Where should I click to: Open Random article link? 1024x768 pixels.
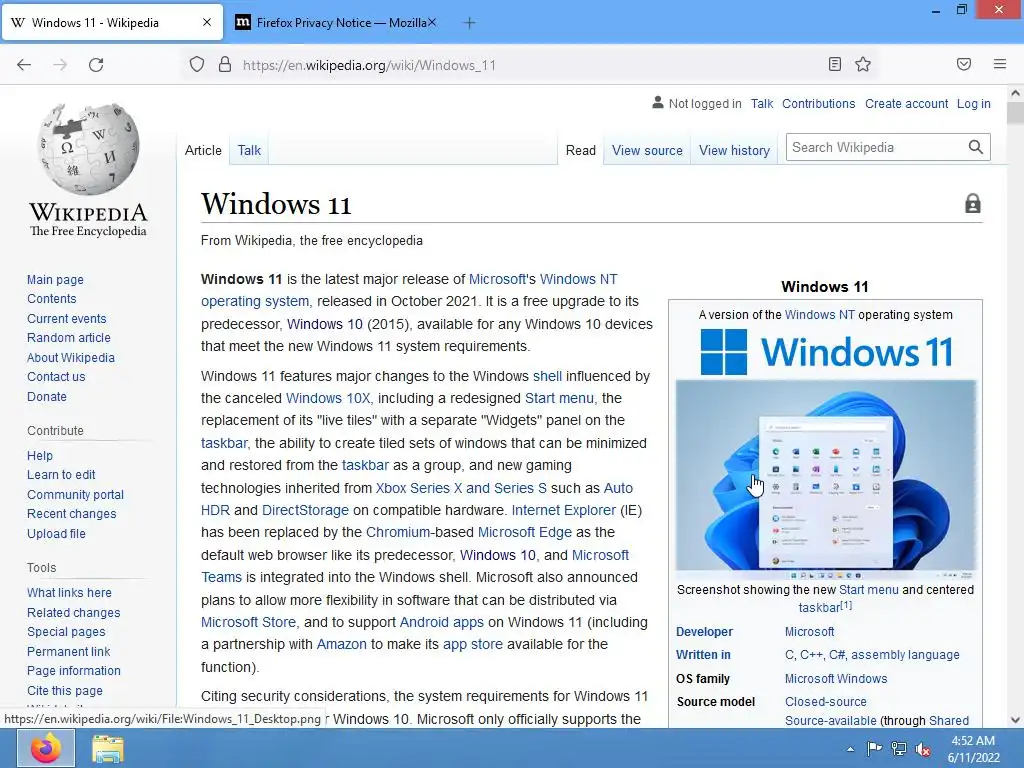click(x=69, y=338)
